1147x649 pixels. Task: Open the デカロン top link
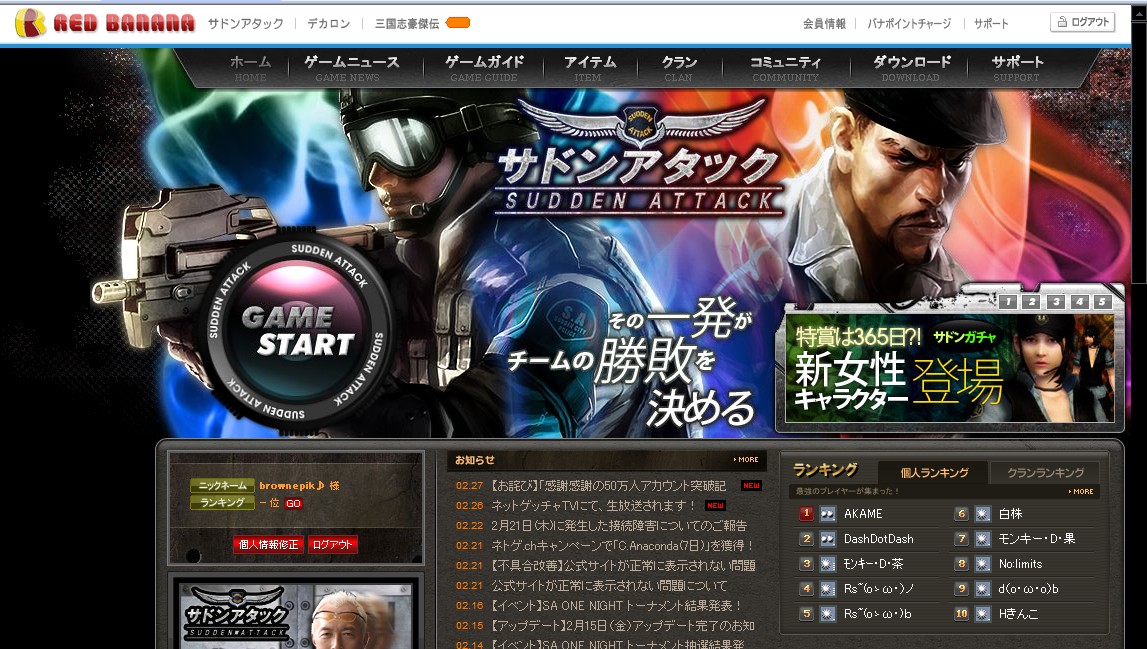pyautogui.click(x=328, y=23)
